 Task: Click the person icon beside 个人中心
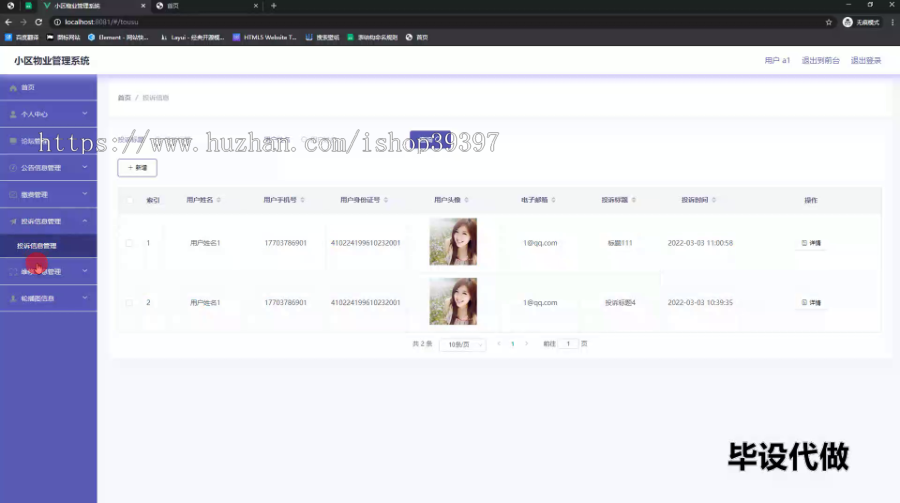point(13,114)
